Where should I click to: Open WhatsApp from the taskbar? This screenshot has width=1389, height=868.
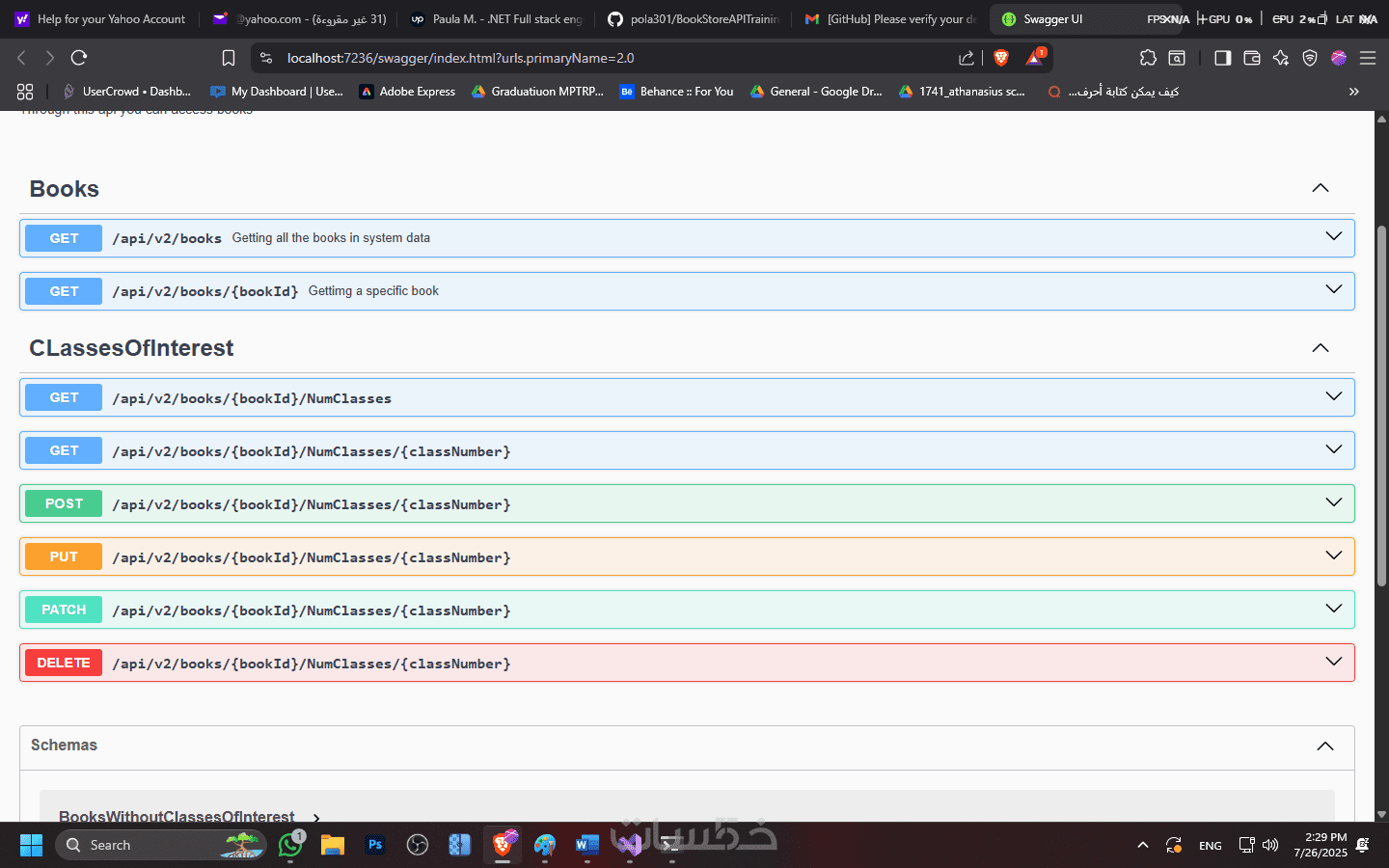(x=290, y=845)
